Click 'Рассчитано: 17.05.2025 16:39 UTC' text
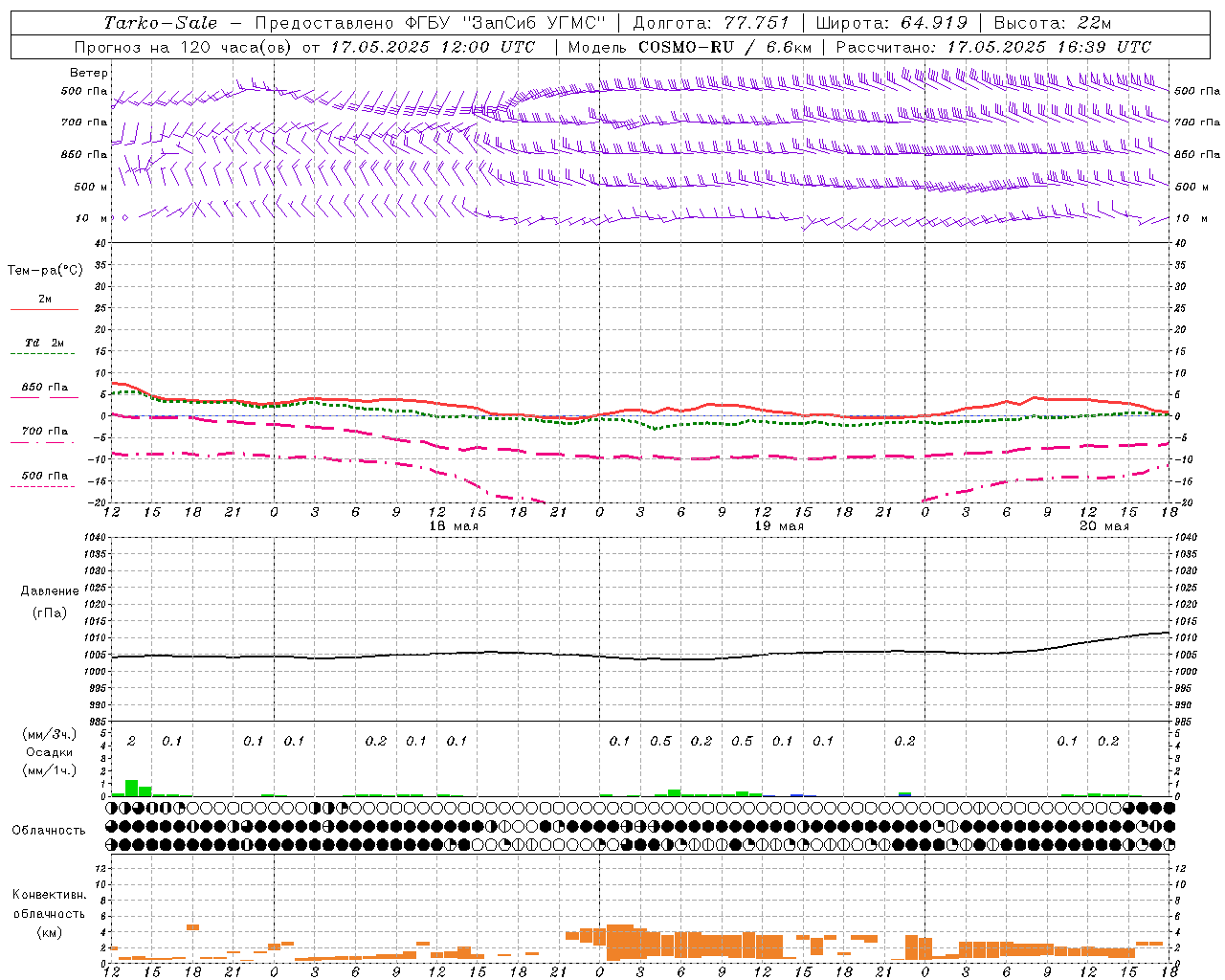Screen dimensions: 1225x980 pyautogui.click(x=993, y=47)
